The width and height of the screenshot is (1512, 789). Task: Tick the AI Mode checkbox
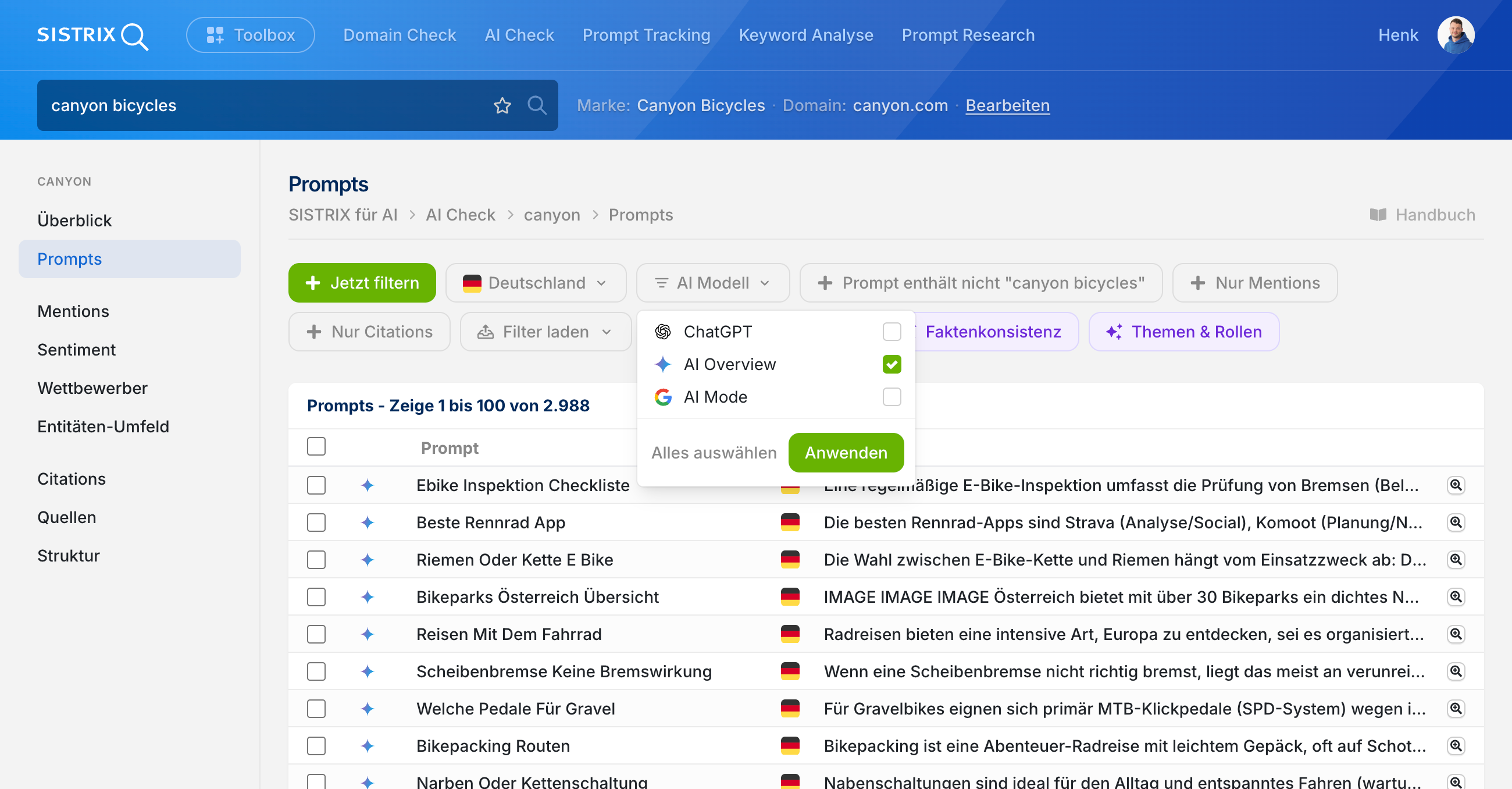coord(891,397)
